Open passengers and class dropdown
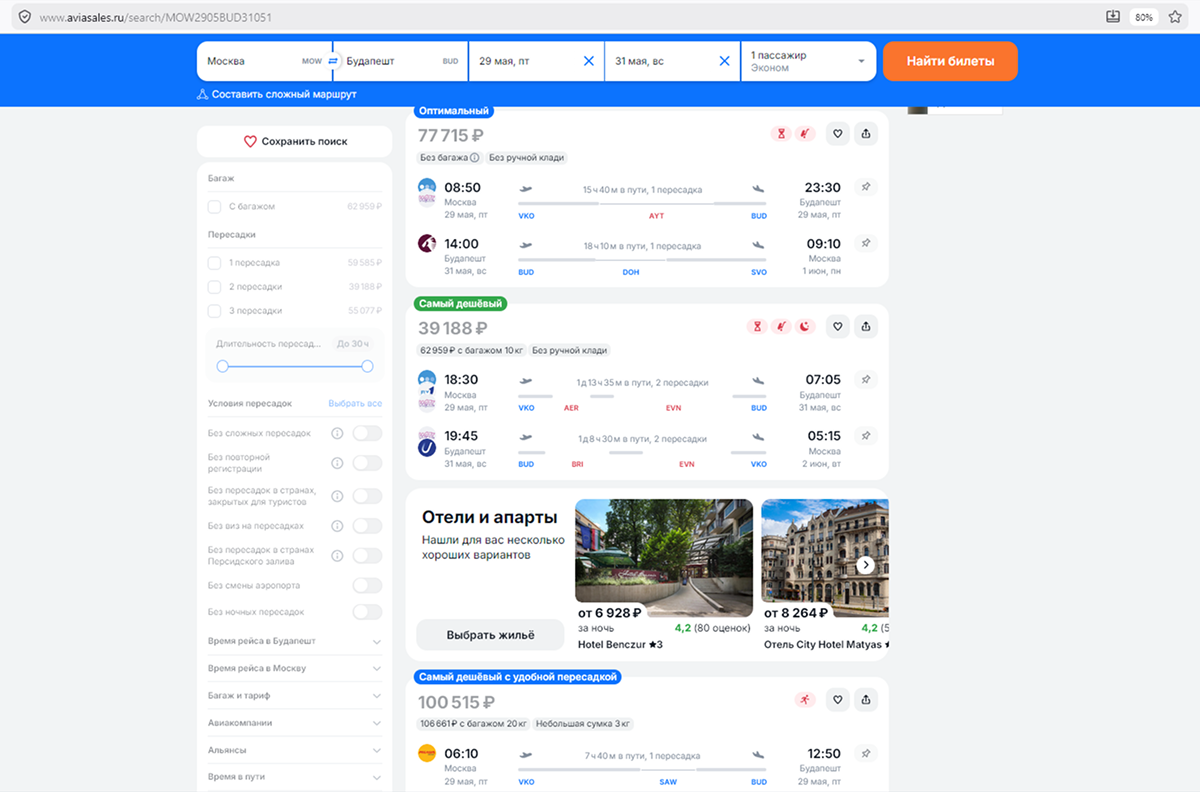Screen dimensions: 1200x792 (x=808, y=61)
